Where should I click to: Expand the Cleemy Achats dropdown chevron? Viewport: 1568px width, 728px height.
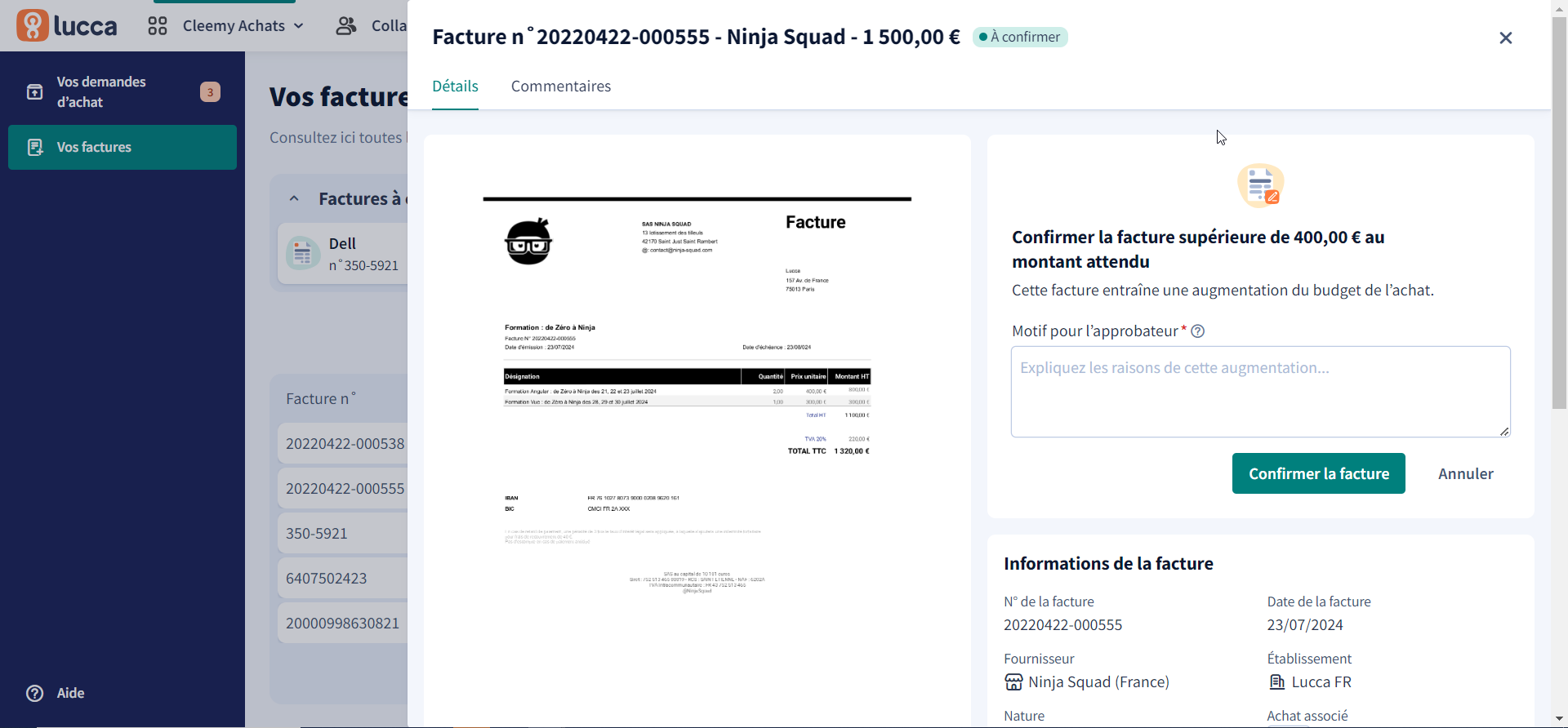[299, 26]
